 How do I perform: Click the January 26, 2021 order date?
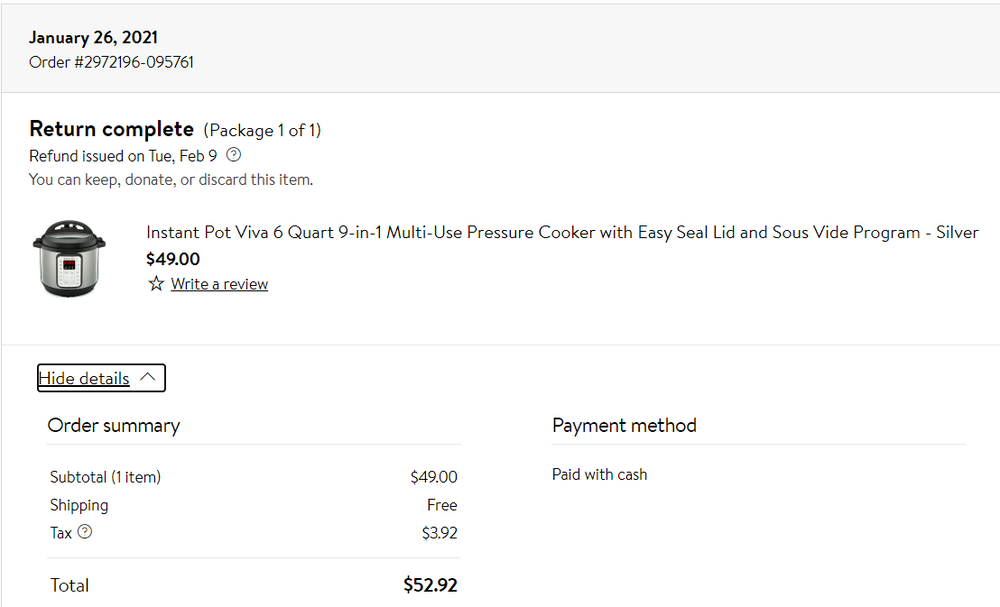click(93, 38)
